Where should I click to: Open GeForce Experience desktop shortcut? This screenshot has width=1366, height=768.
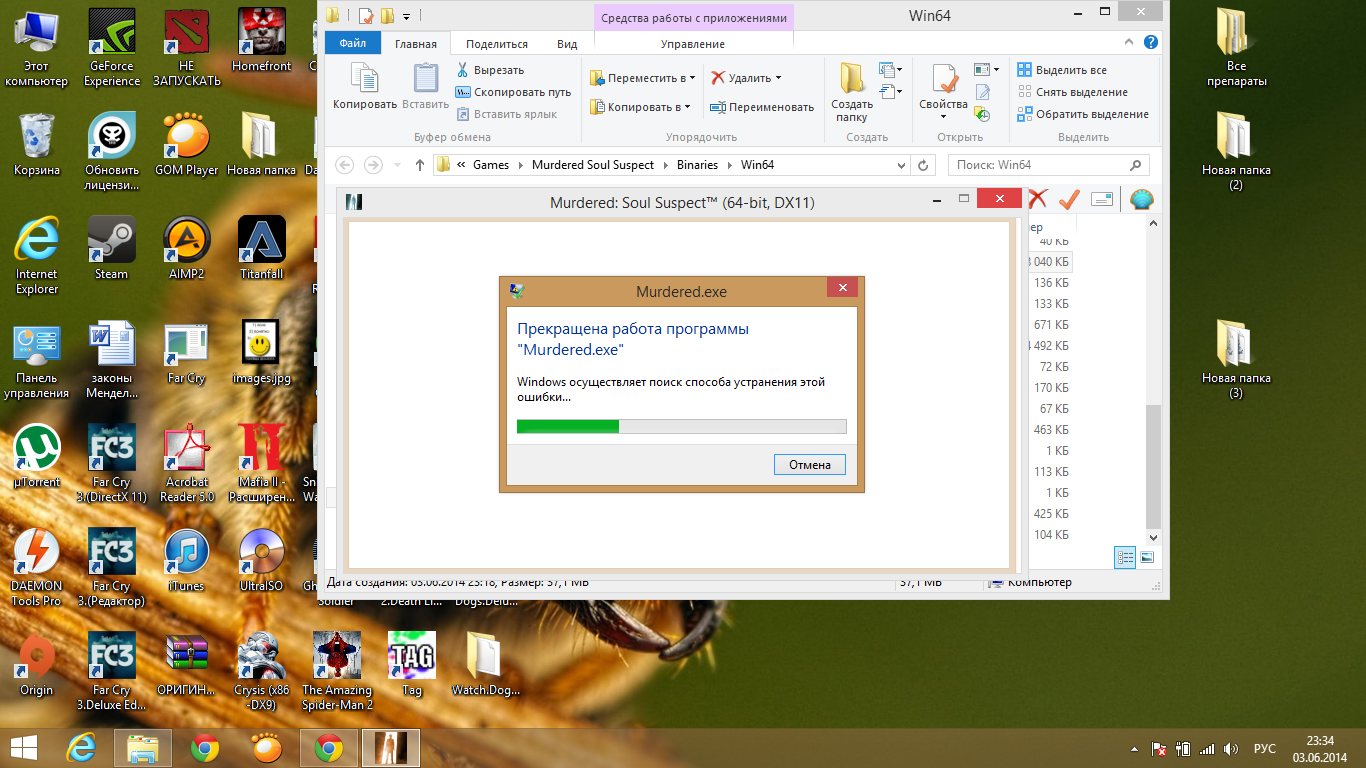coord(112,48)
